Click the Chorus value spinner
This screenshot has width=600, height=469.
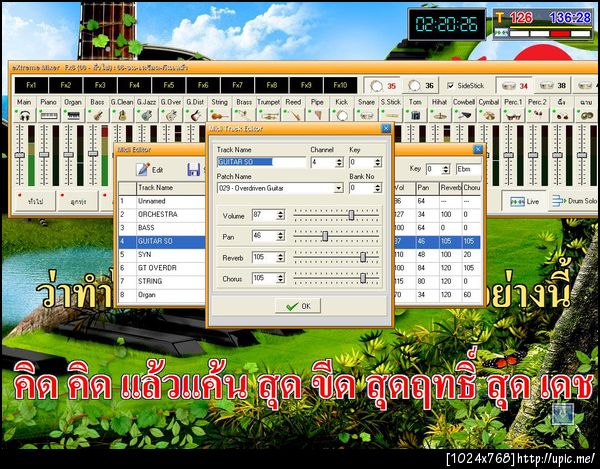pos(280,278)
